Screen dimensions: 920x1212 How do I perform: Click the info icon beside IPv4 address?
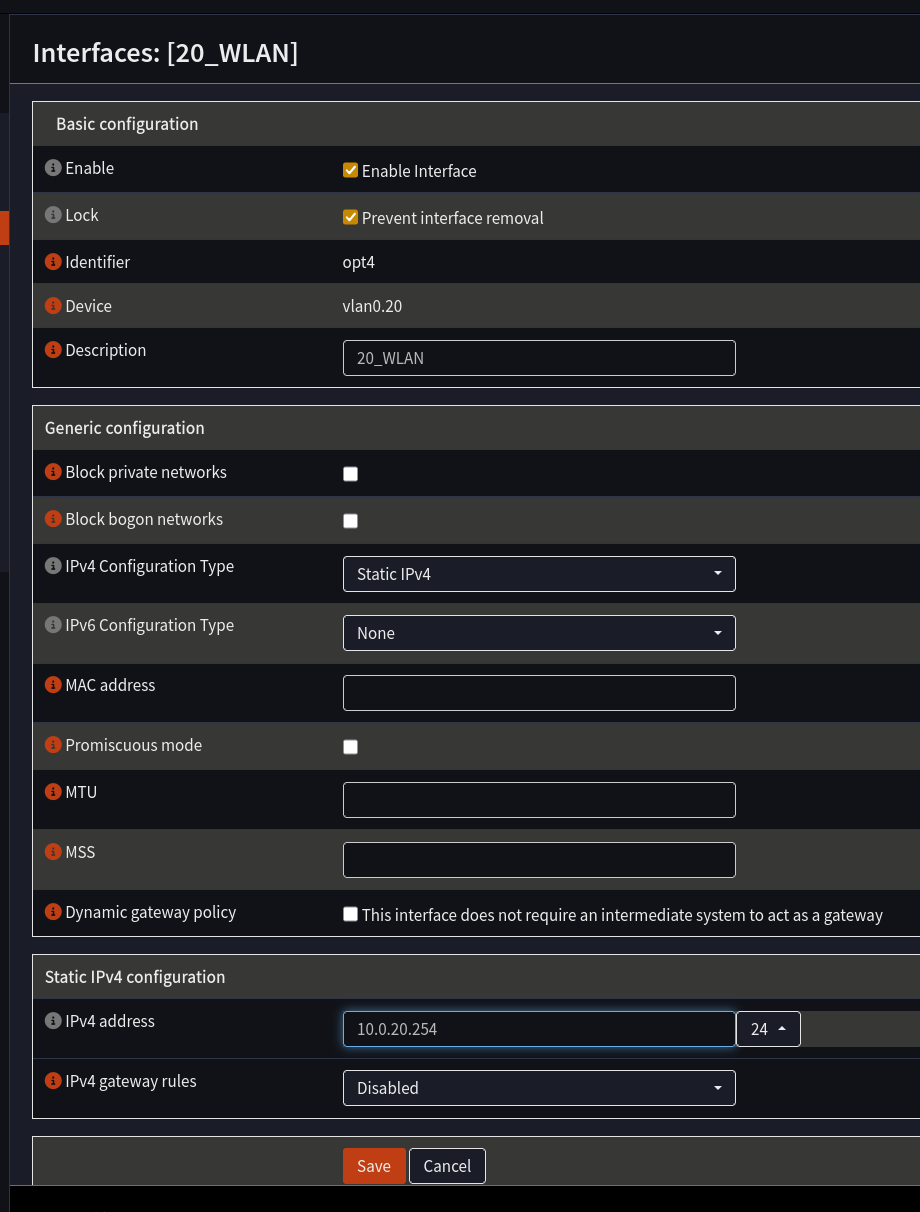[x=52, y=1020]
